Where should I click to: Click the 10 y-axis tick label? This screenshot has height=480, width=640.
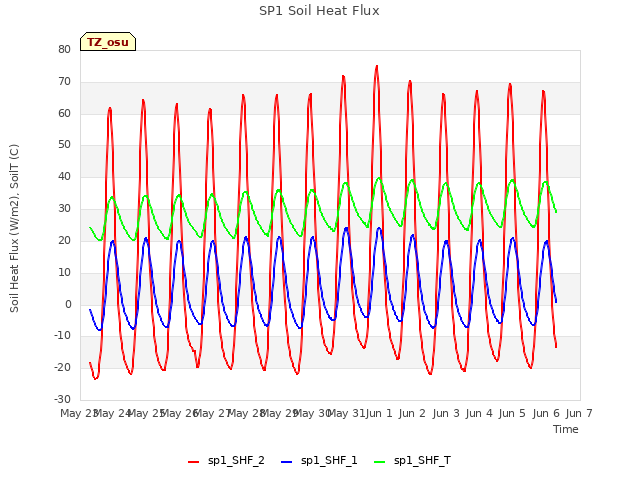coord(64,272)
